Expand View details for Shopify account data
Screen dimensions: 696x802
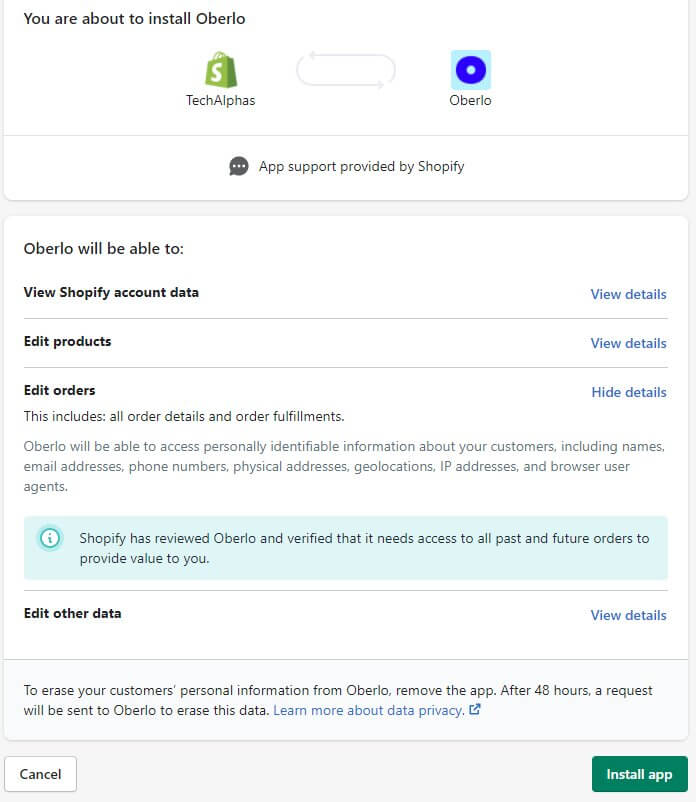(x=628, y=294)
